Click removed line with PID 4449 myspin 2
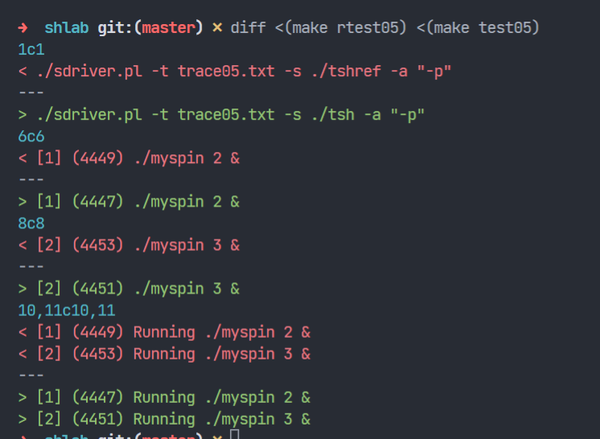This screenshot has height=439, width=600. (129, 158)
